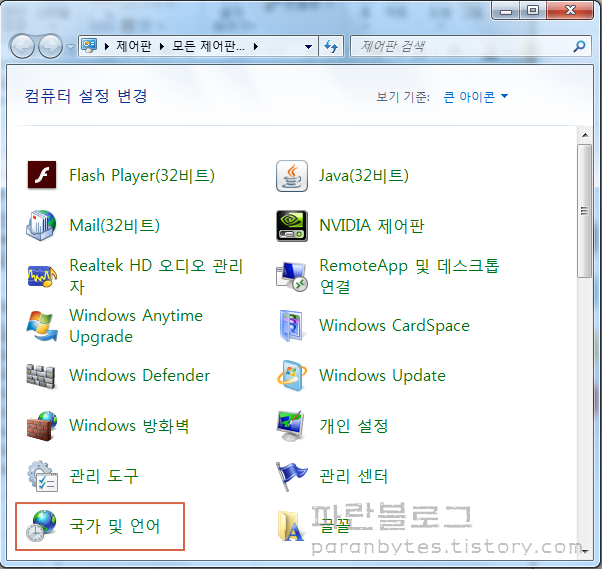Open the Flash Player(32비트) link
The height and width of the screenshot is (569, 602).
click(142, 175)
